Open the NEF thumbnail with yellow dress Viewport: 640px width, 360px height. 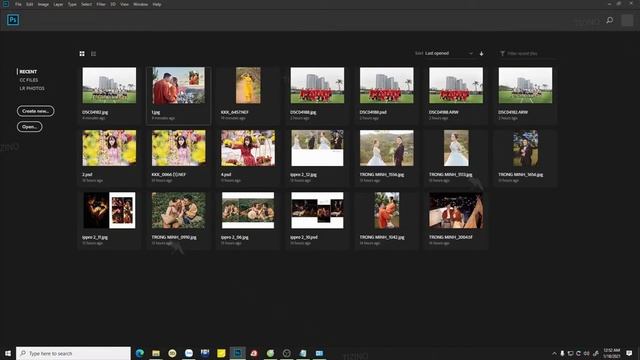click(x=248, y=85)
